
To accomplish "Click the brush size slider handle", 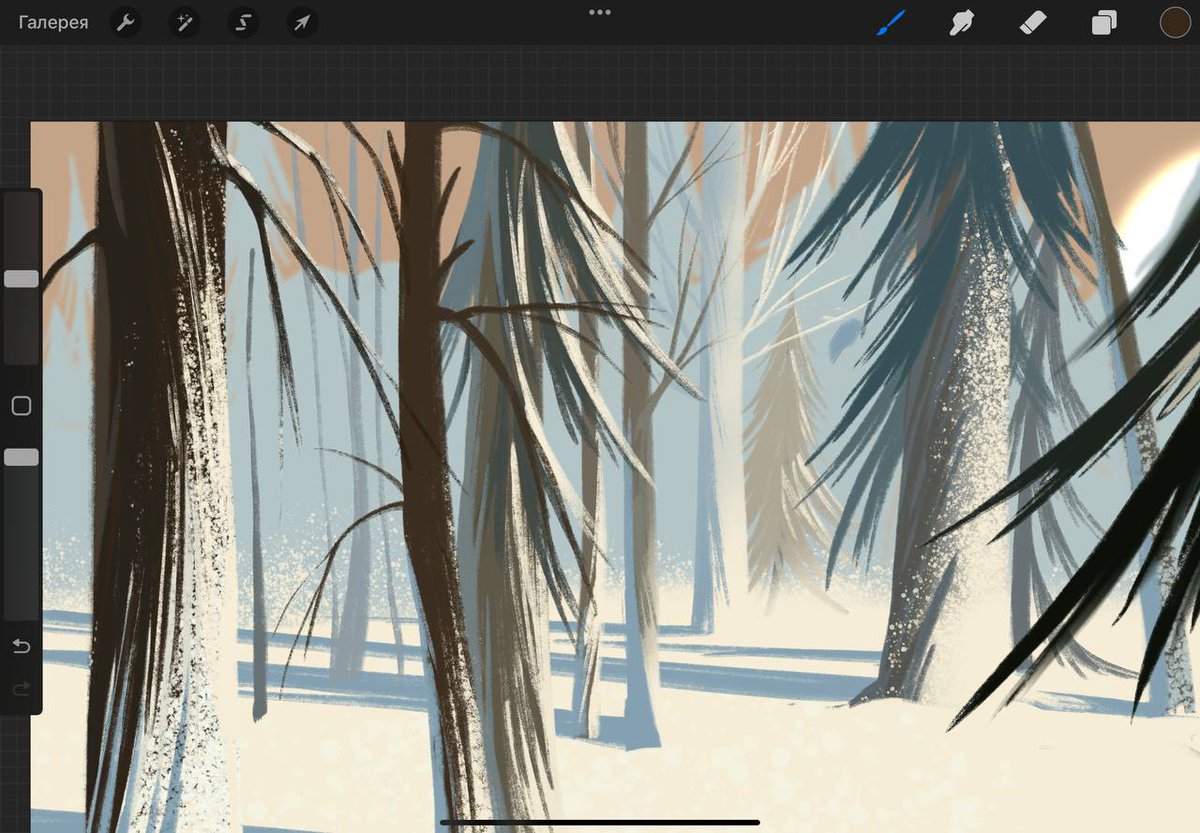I will (x=21, y=279).
